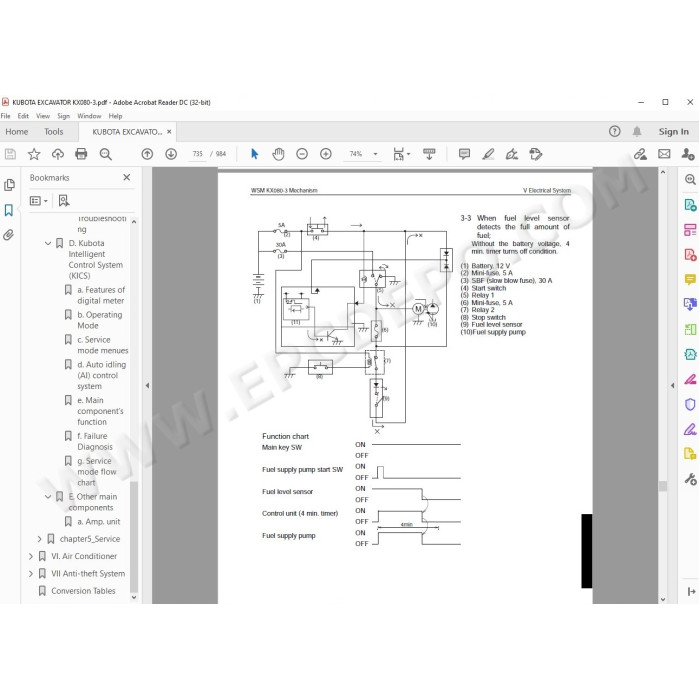Screen dimensions: 700x700
Task: Expand the right tools pane arrow
Action: pos(672,386)
